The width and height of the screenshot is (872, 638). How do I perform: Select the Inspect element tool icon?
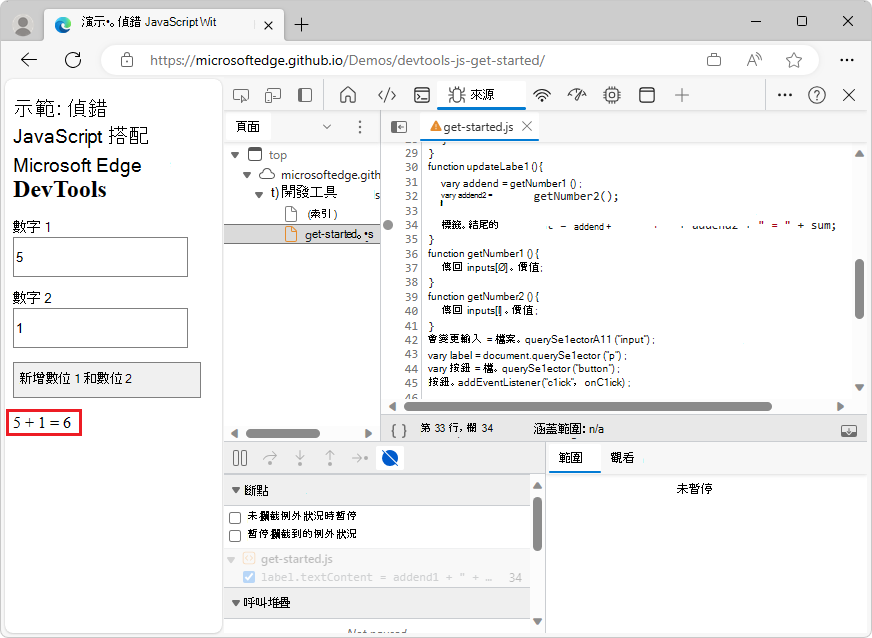[x=240, y=94]
